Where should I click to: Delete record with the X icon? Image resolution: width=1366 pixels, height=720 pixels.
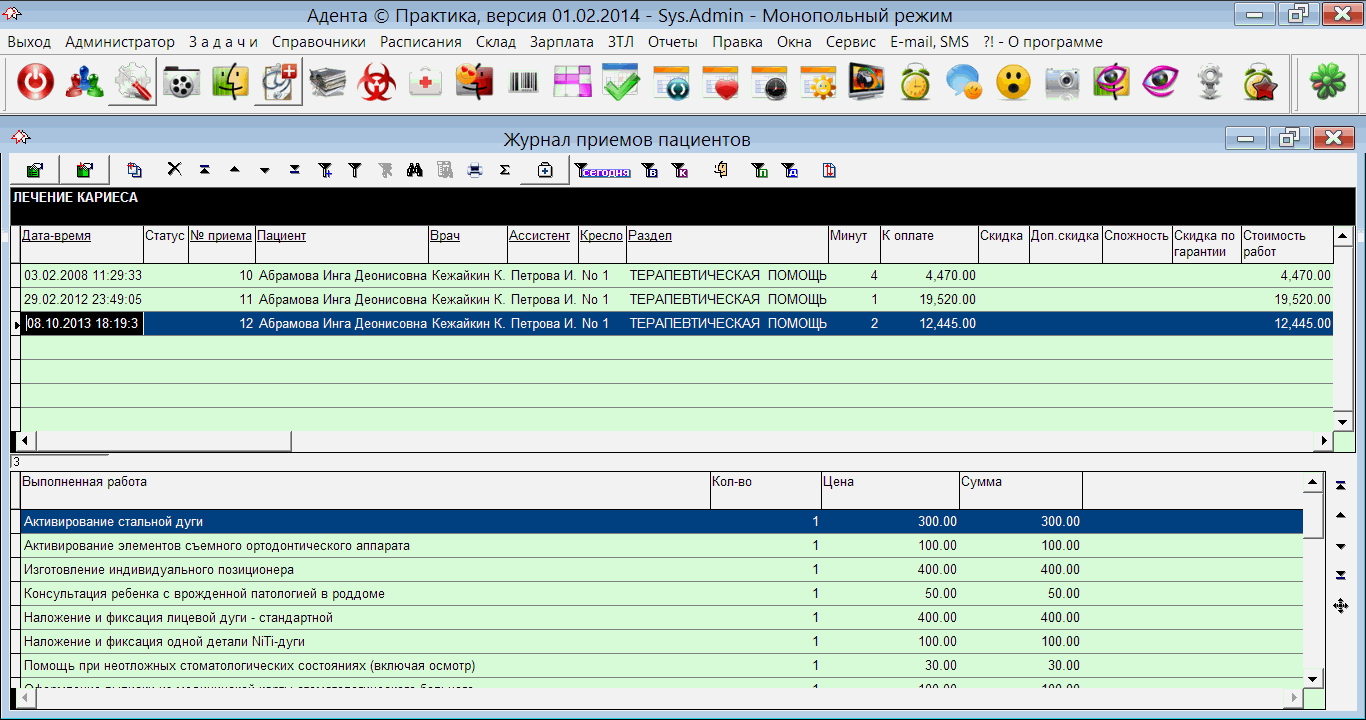tap(174, 170)
